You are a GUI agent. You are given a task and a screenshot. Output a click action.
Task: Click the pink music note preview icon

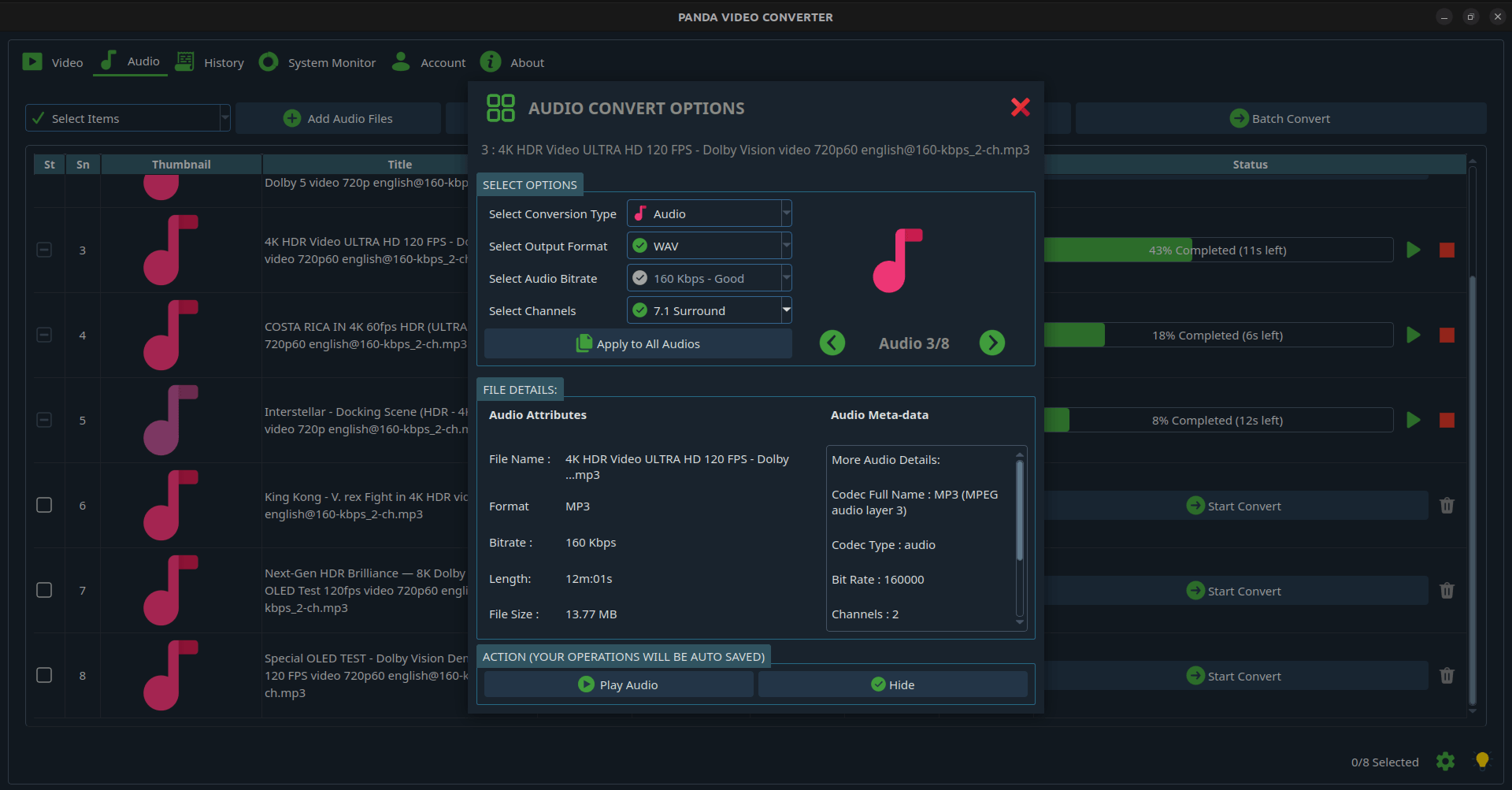pos(898,261)
